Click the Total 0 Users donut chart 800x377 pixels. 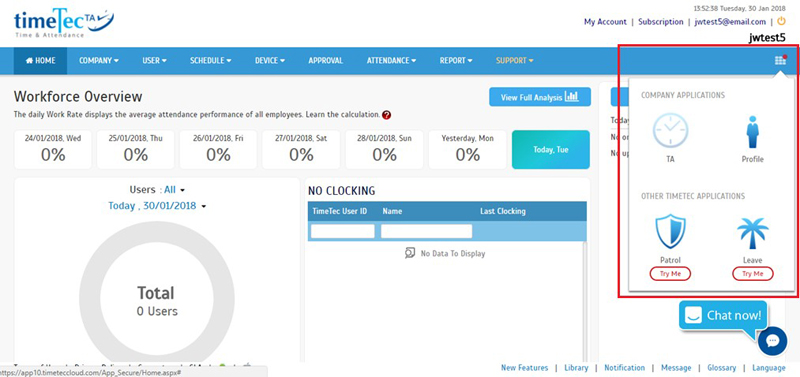(x=157, y=299)
